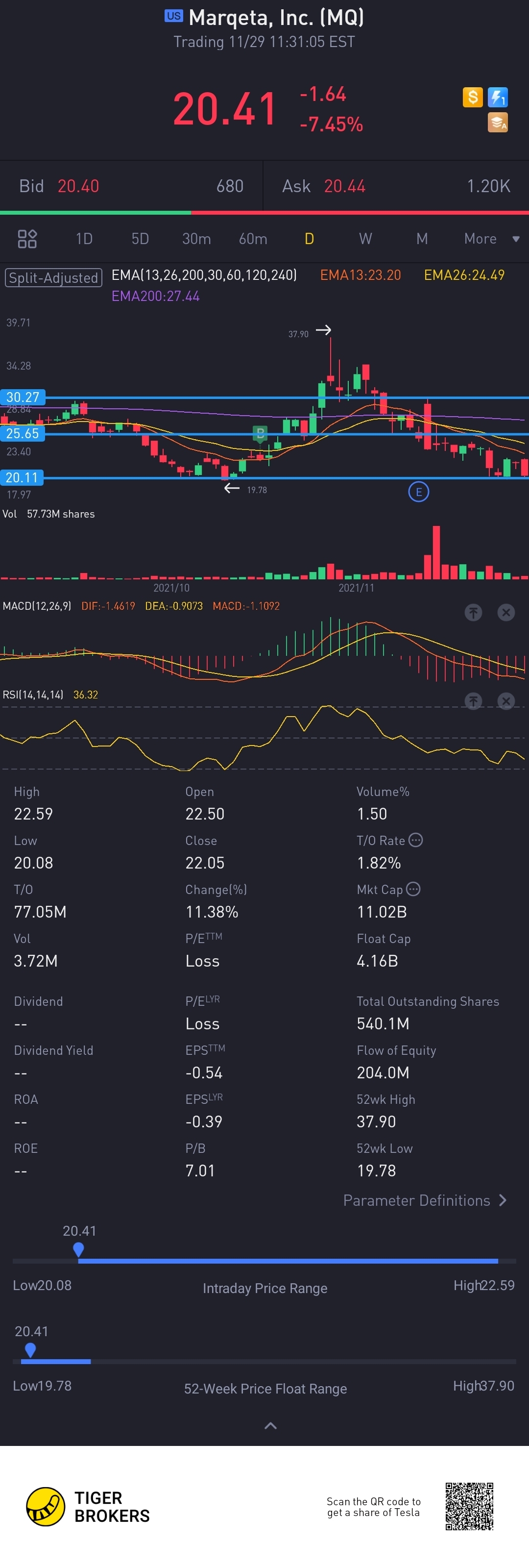Open Mkt Cap info bubble icon

point(413,889)
